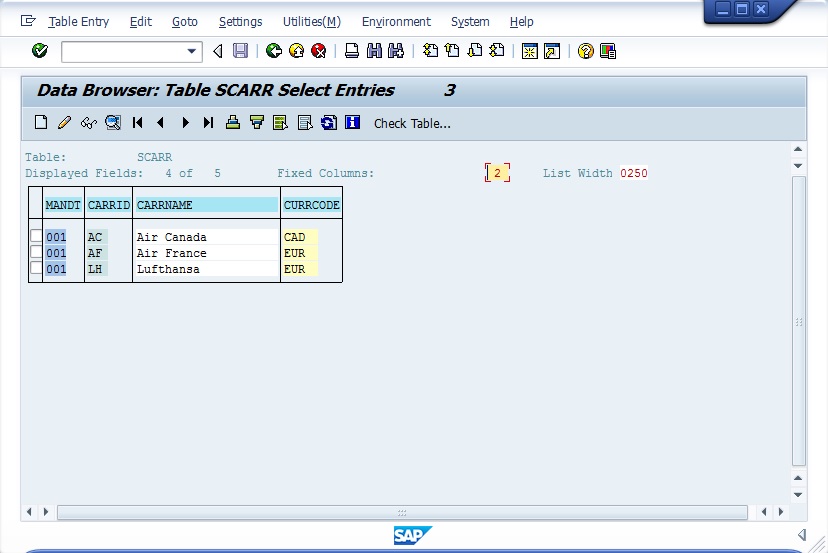Open the session menu icon left of Table Entry
This screenshot has width=828, height=553.
click(28, 21)
